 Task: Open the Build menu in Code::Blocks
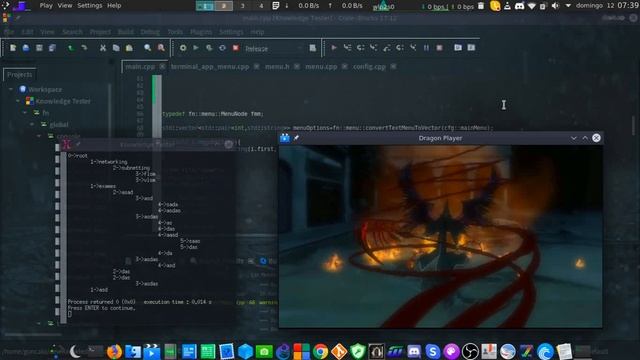[x=125, y=32]
